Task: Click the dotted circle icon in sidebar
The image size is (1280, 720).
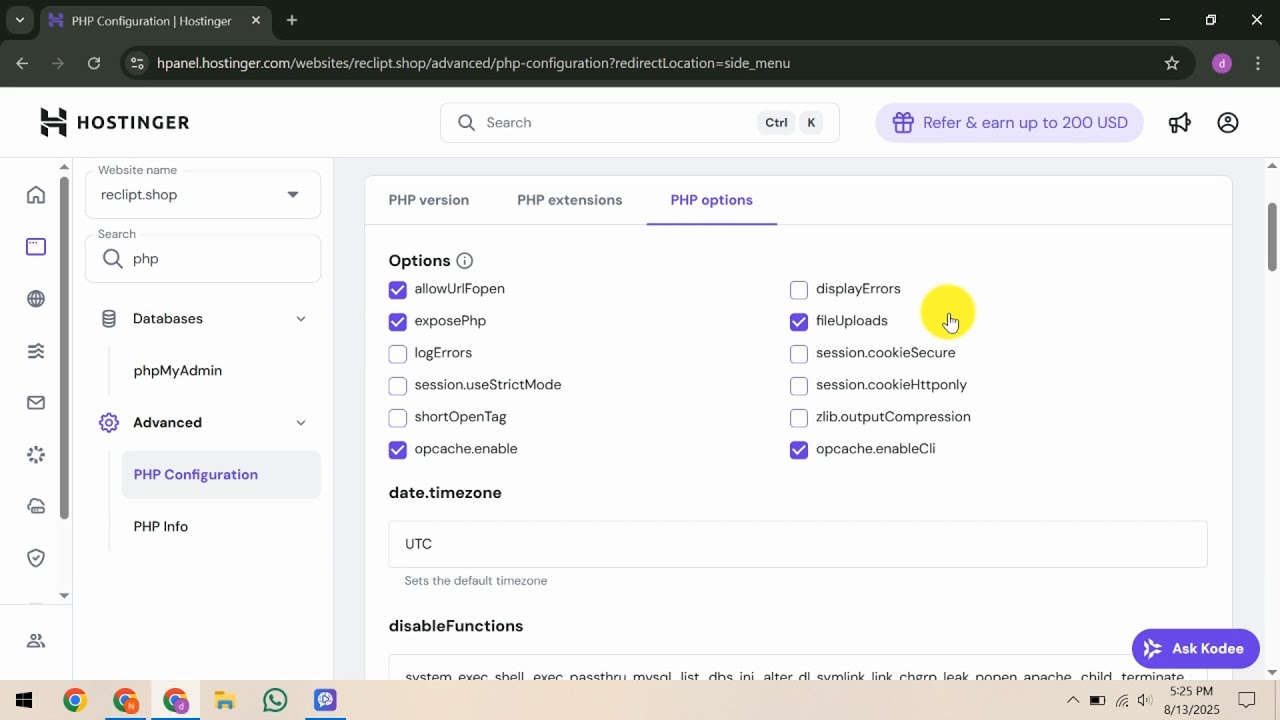Action: (x=36, y=455)
